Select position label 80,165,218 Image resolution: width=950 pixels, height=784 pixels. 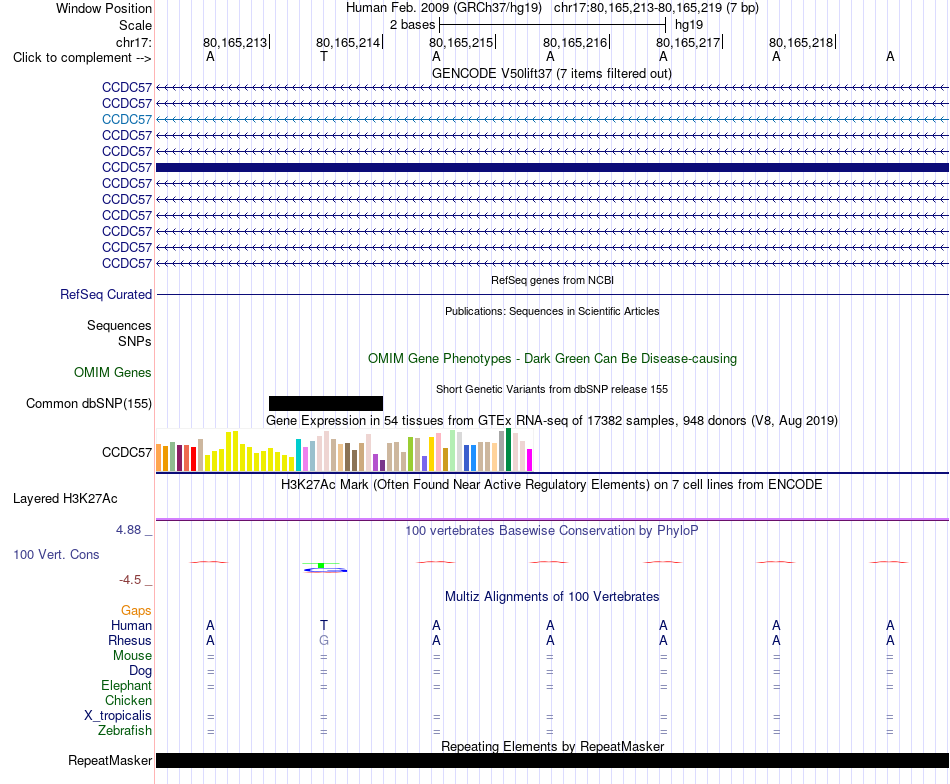tap(802, 42)
